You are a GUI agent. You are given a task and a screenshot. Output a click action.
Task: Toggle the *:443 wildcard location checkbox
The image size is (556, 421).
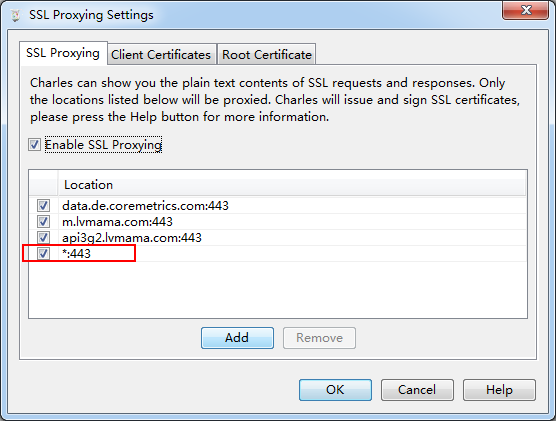(43, 254)
